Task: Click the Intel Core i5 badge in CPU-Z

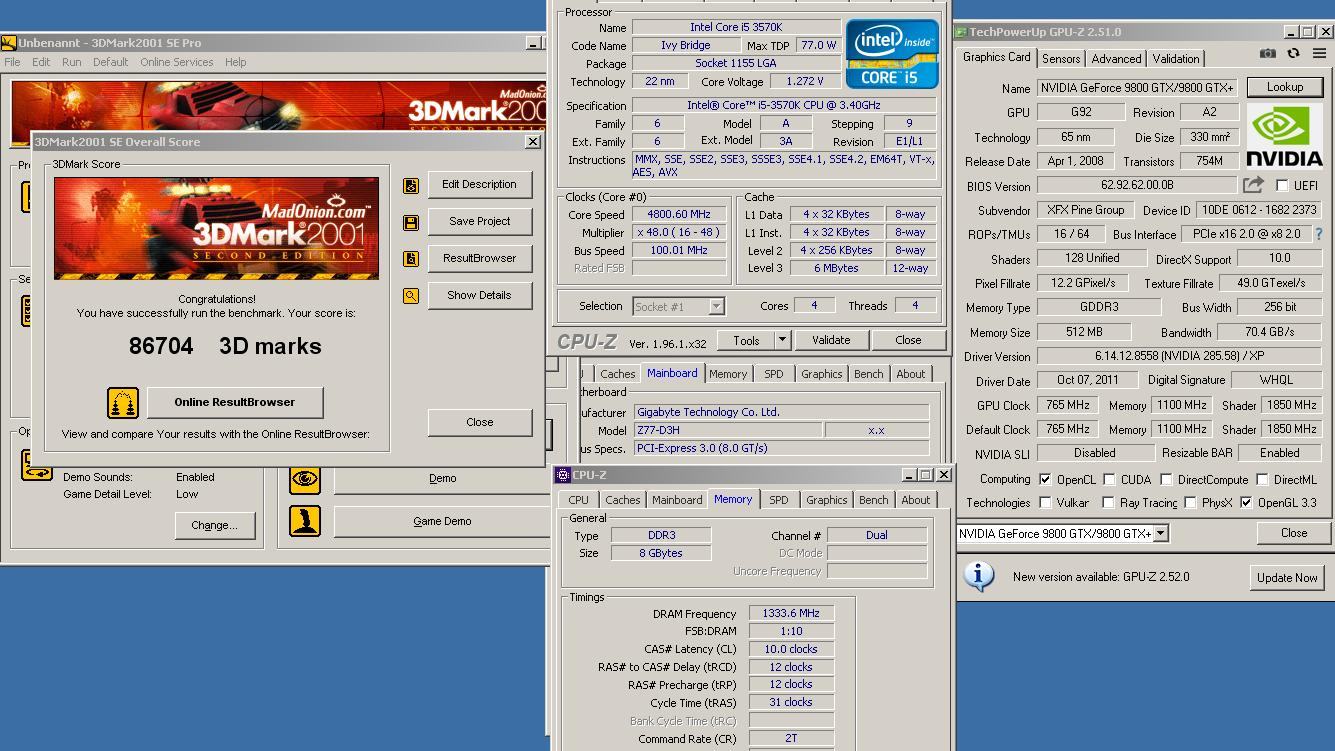Action: [893, 54]
